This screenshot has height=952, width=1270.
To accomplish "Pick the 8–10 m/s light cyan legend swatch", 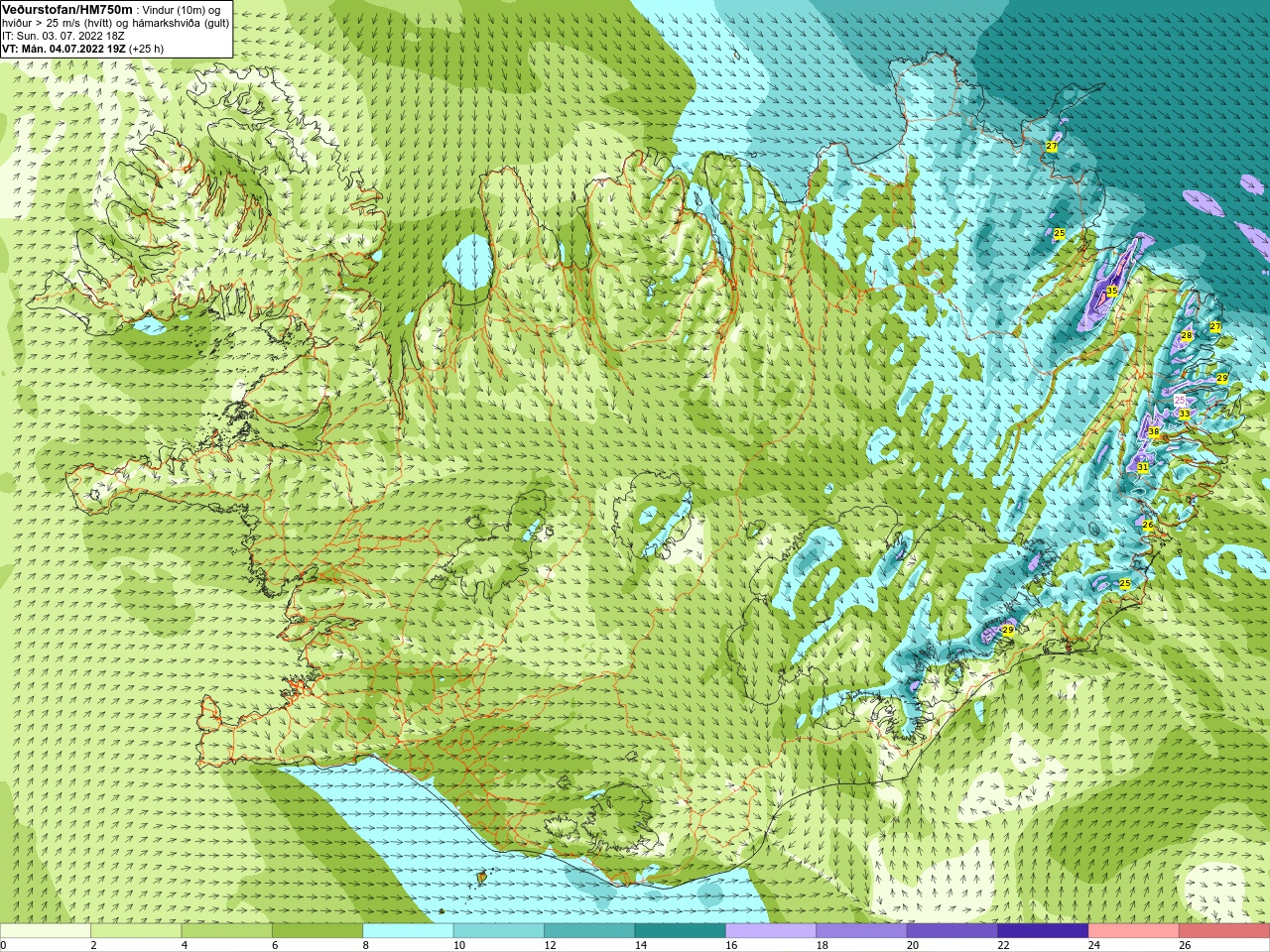I will (408, 931).
